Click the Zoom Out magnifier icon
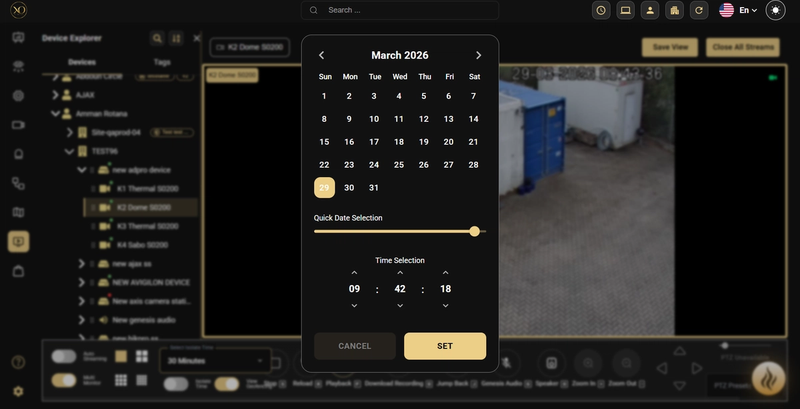800x409 pixels. [x=626, y=363]
